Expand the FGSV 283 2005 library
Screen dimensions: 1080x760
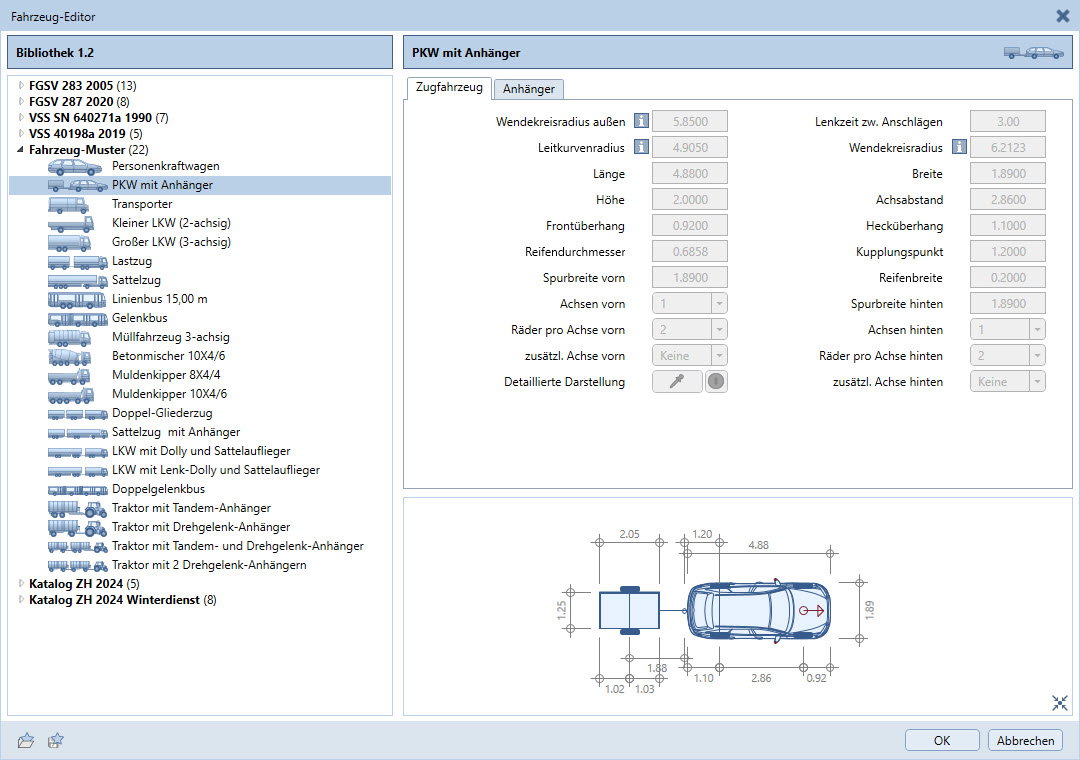pyautogui.click(x=21, y=85)
